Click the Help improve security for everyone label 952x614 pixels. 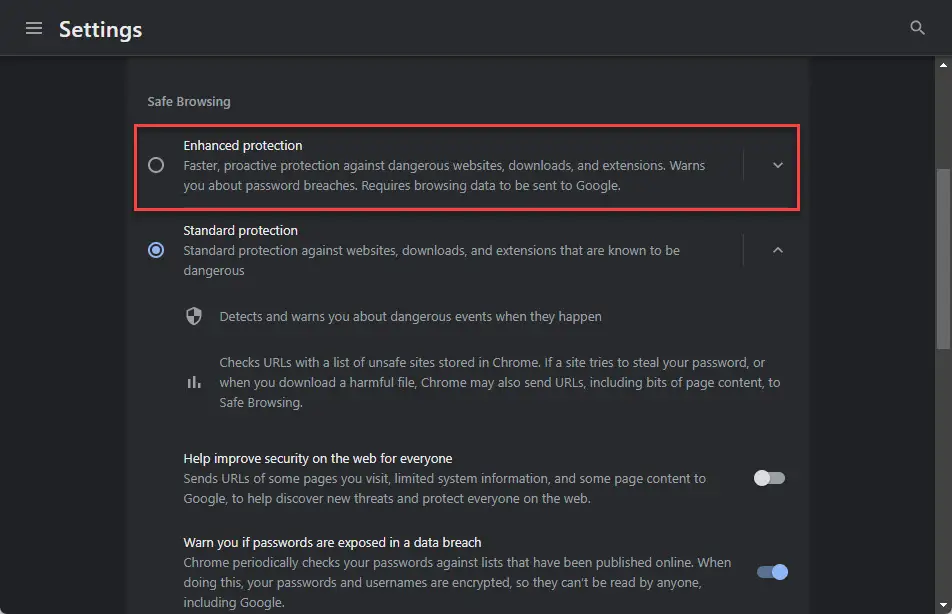point(318,458)
